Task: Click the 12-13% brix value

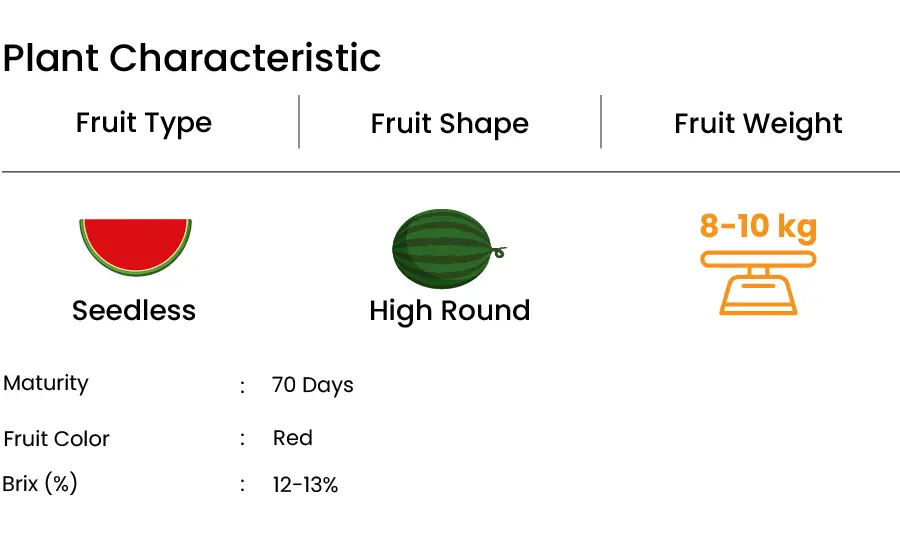Action: [x=305, y=485]
